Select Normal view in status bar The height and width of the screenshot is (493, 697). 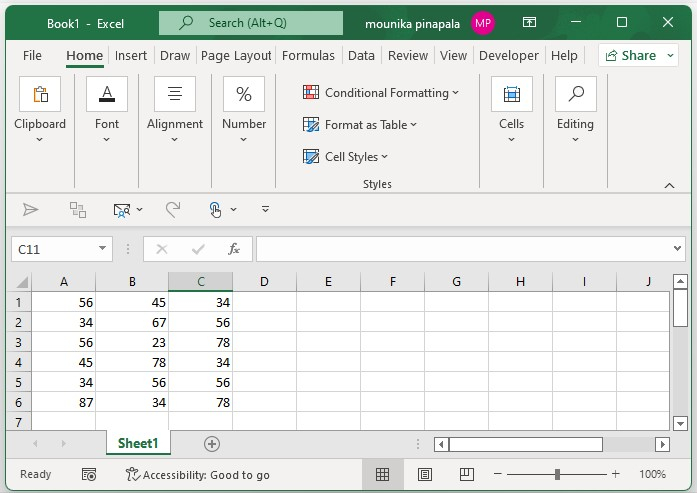[x=382, y=474]
